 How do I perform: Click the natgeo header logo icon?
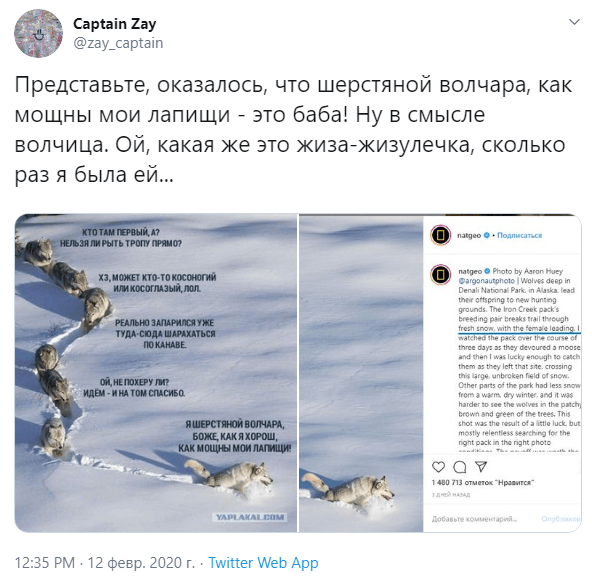(441, 235)
